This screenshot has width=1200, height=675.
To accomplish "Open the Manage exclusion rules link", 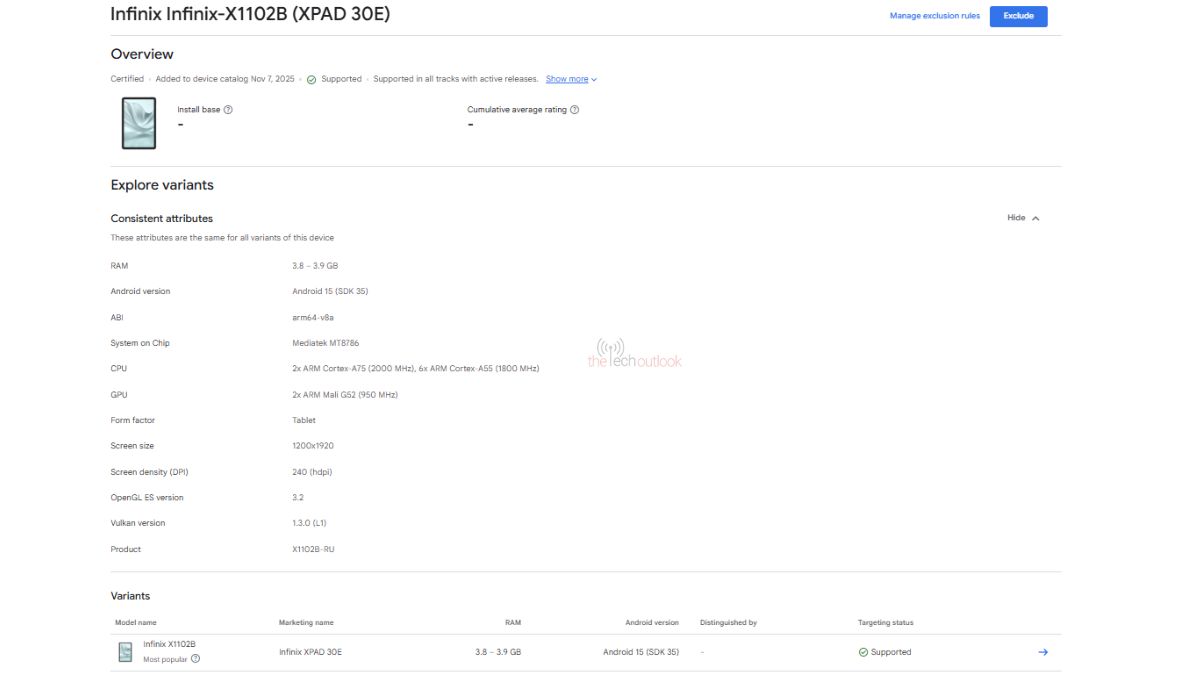I will pos(934,16).
